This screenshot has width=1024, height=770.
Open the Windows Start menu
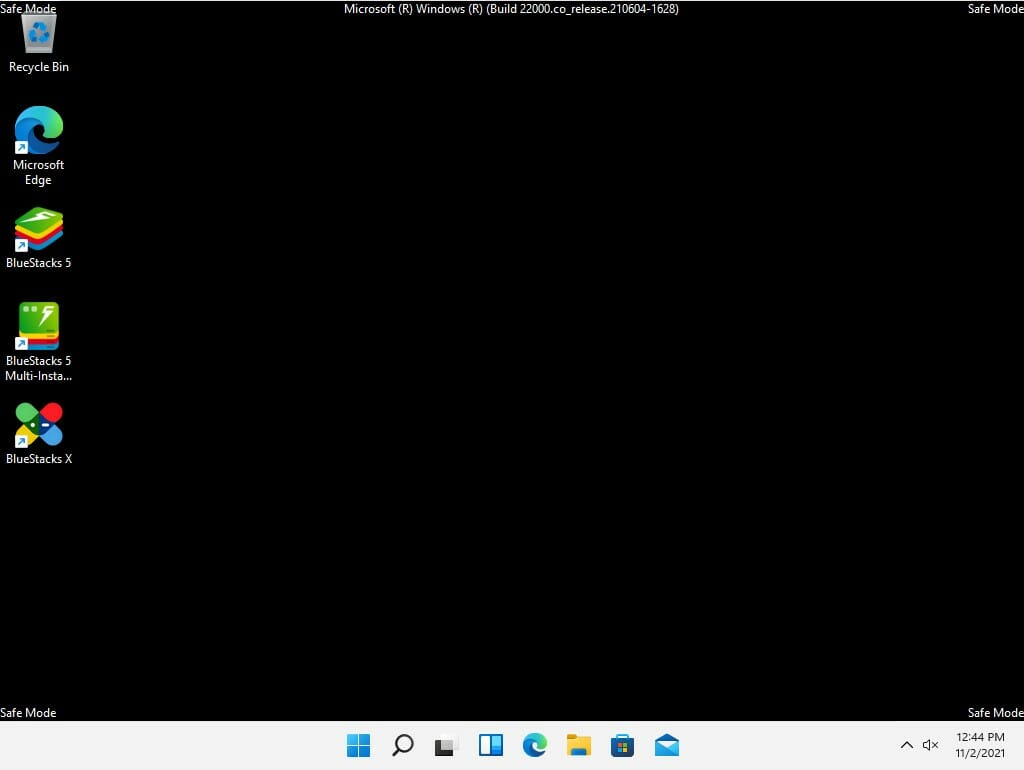(358, 745)
